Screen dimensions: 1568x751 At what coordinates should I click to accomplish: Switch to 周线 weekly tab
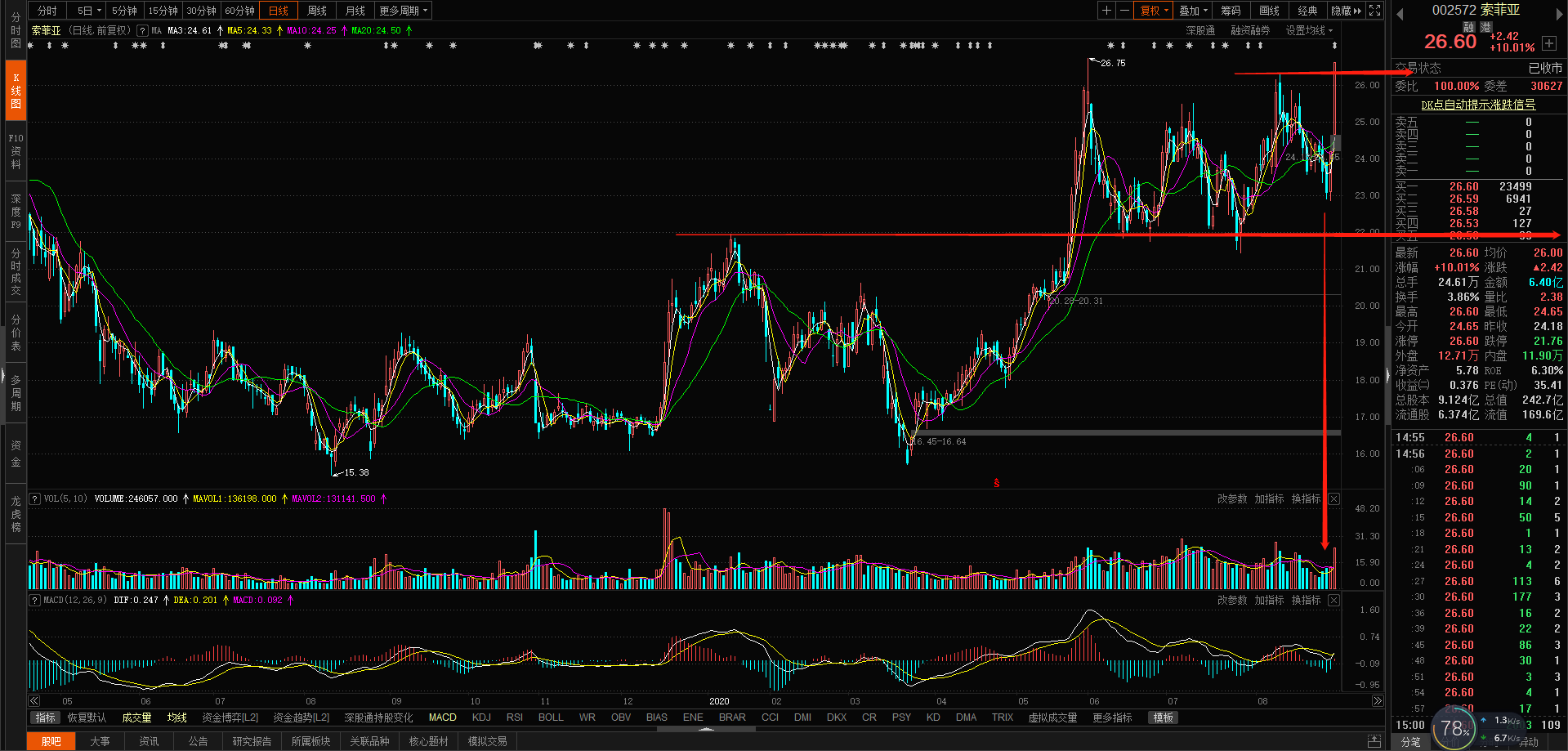point(316,11)
